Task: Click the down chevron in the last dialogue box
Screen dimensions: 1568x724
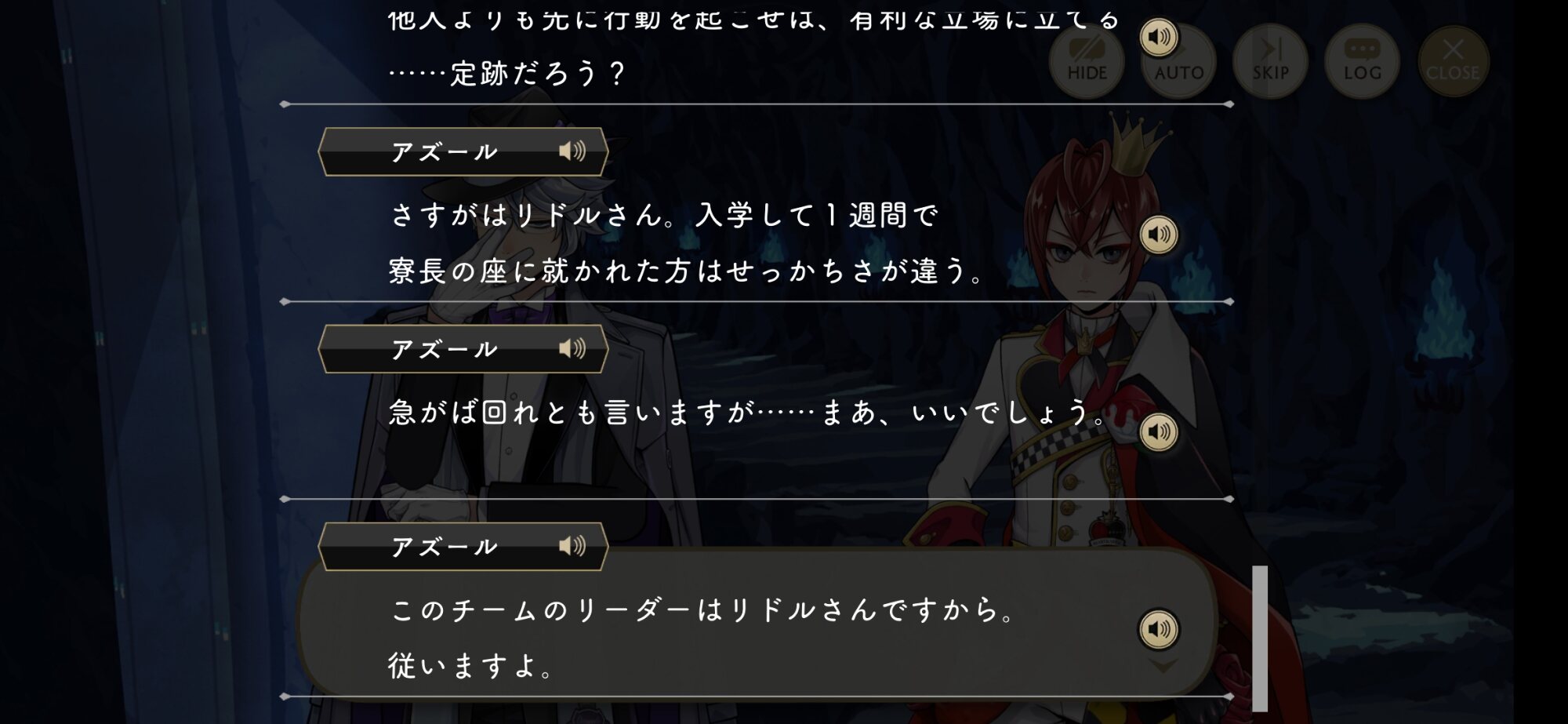Action: [x=1163, y=666]
